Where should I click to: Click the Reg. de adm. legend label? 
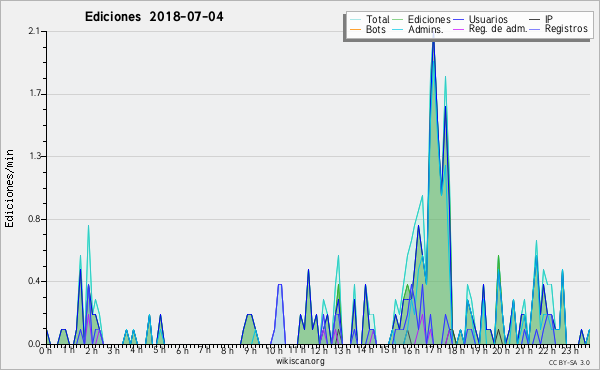pyautogui.click(x=498, y=29)
